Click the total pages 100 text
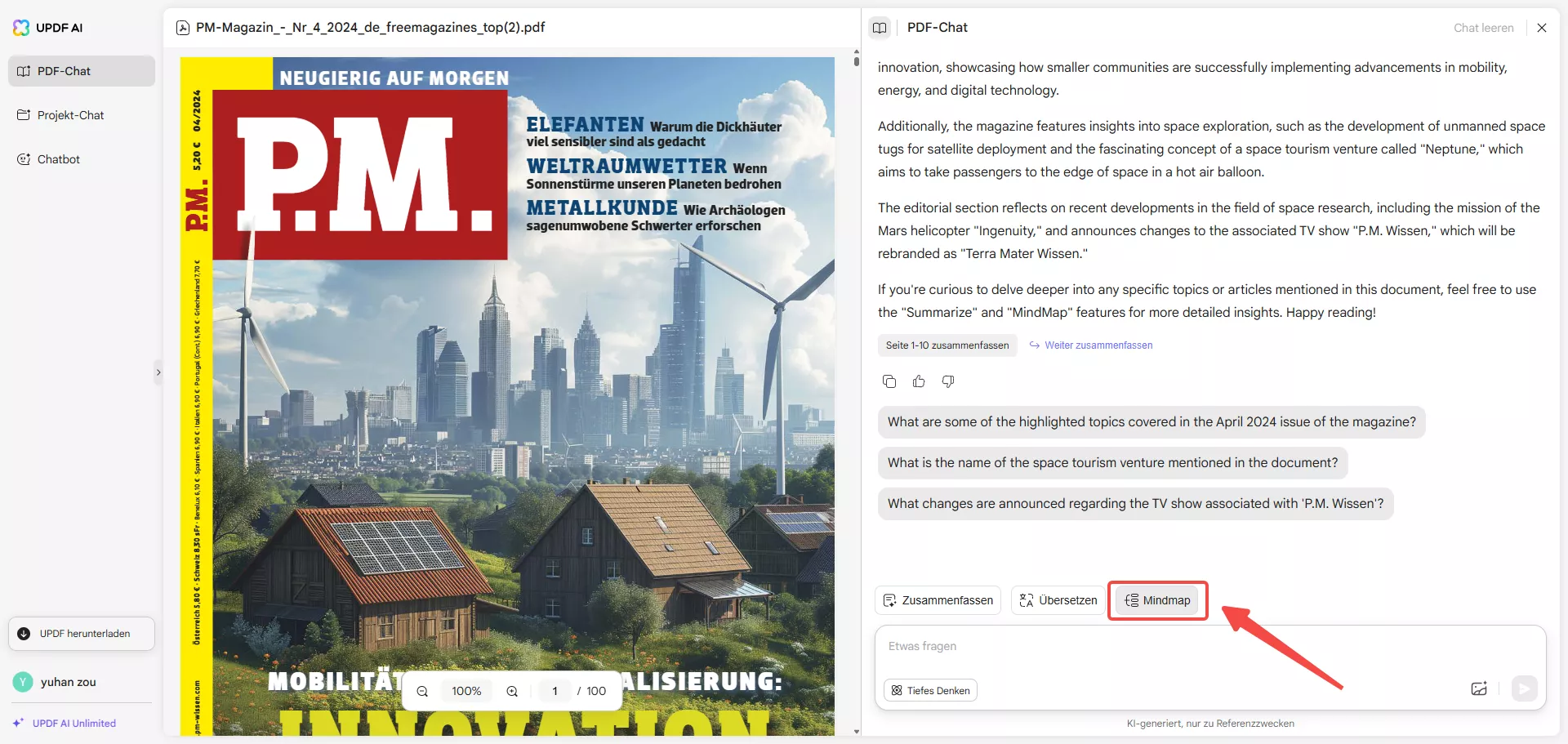This screenshot has height=744, width=1568. [596, 691]
